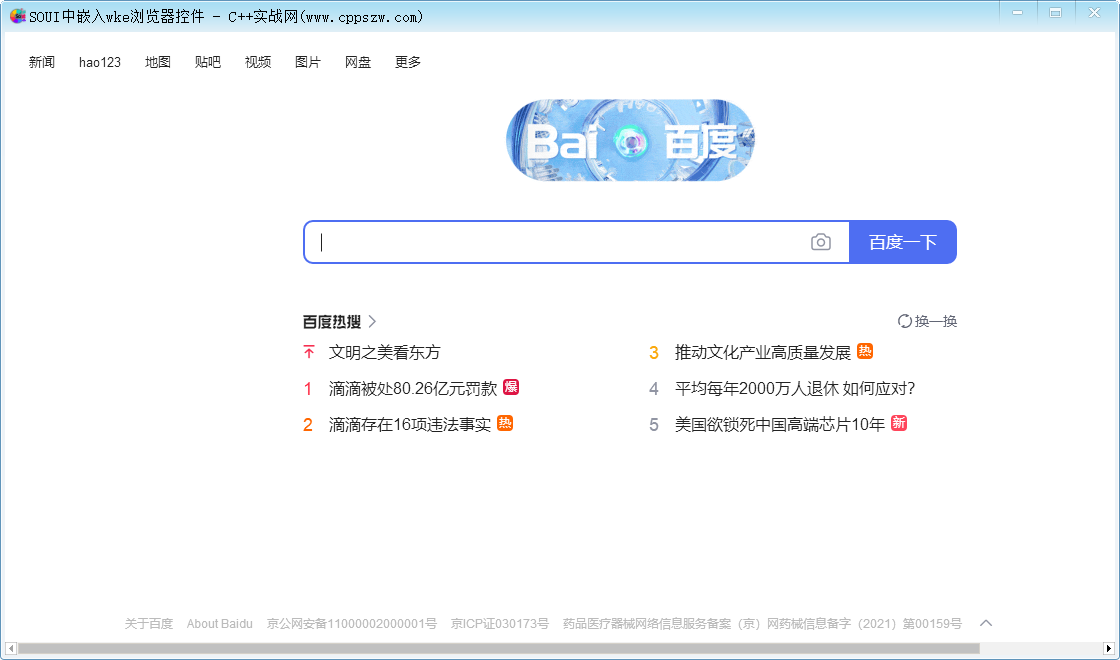This screenshot has height=660, width=1120.
Task: Click rank number 3 in hot list
Action: point(654,353)
